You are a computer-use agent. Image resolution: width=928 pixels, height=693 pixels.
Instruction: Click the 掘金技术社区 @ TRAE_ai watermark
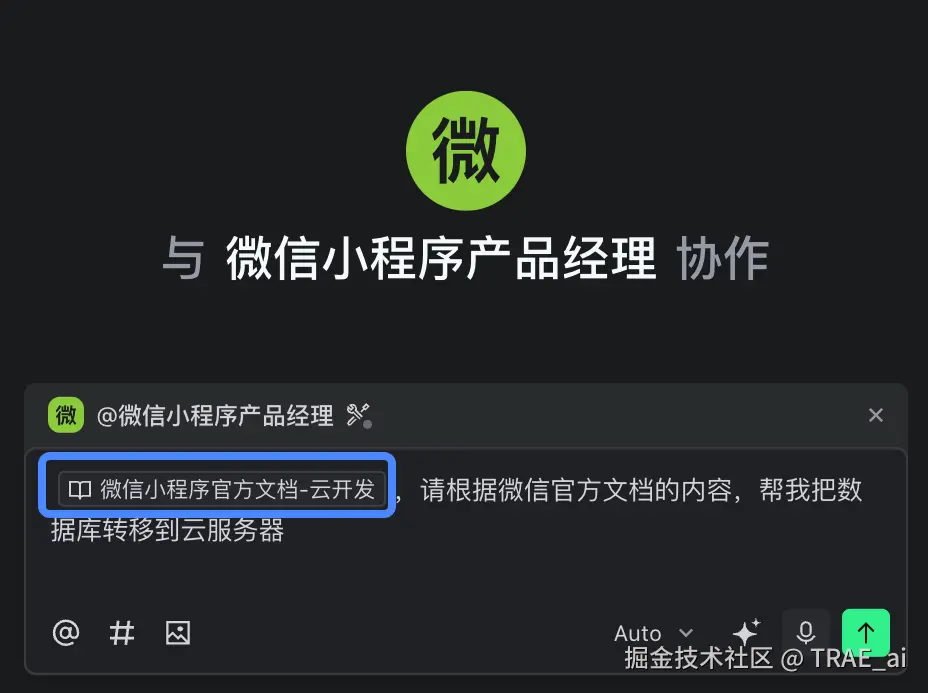click(765, 658)
